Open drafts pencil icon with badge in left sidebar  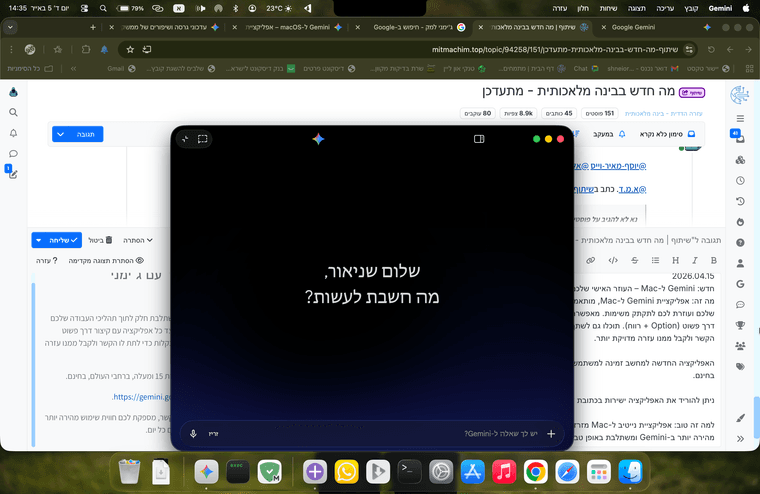[13, 173]
